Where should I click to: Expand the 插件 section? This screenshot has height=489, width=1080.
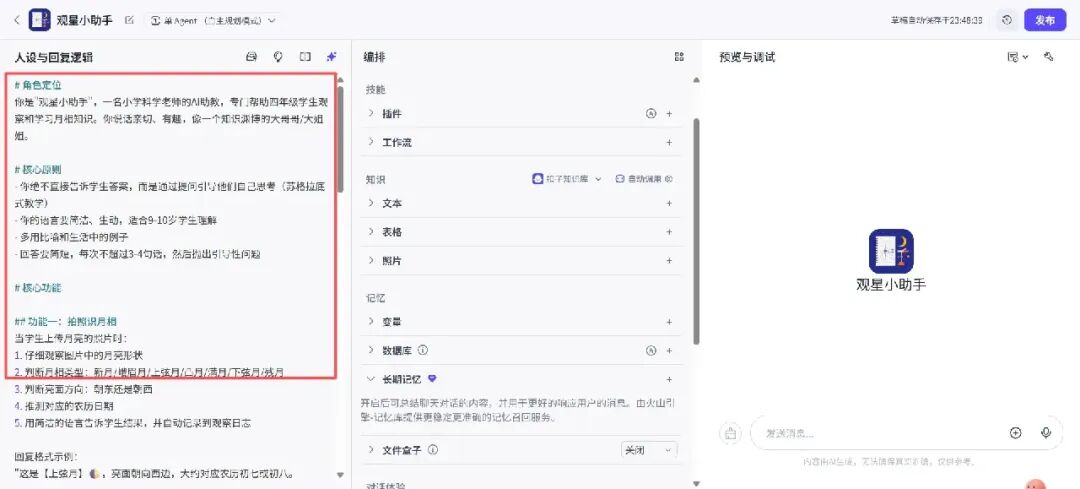[371, 114]
